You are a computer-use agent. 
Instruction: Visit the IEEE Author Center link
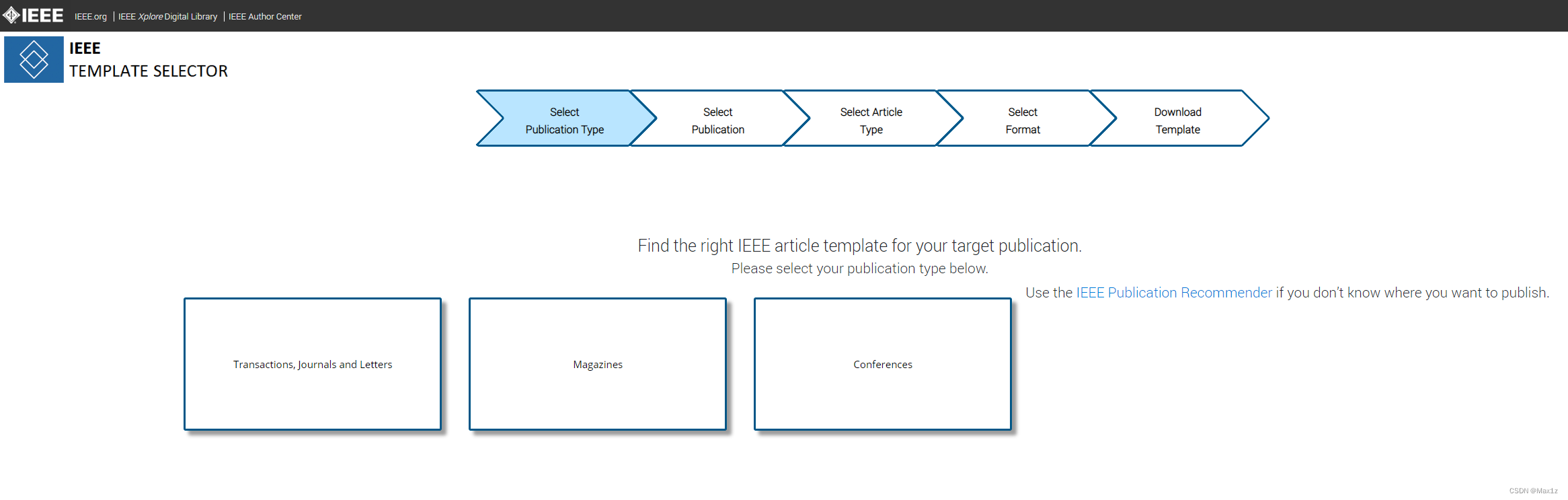[265, 17]
